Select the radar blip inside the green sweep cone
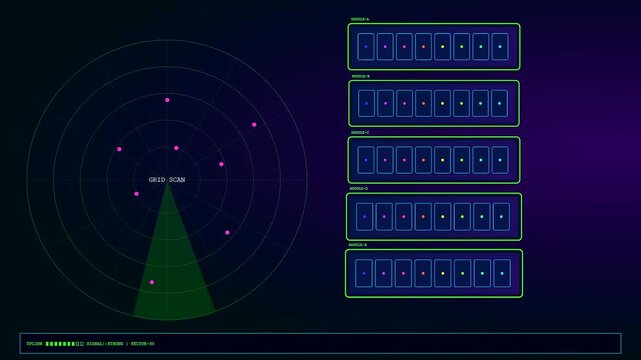641x360 pixels. (152, 282)
